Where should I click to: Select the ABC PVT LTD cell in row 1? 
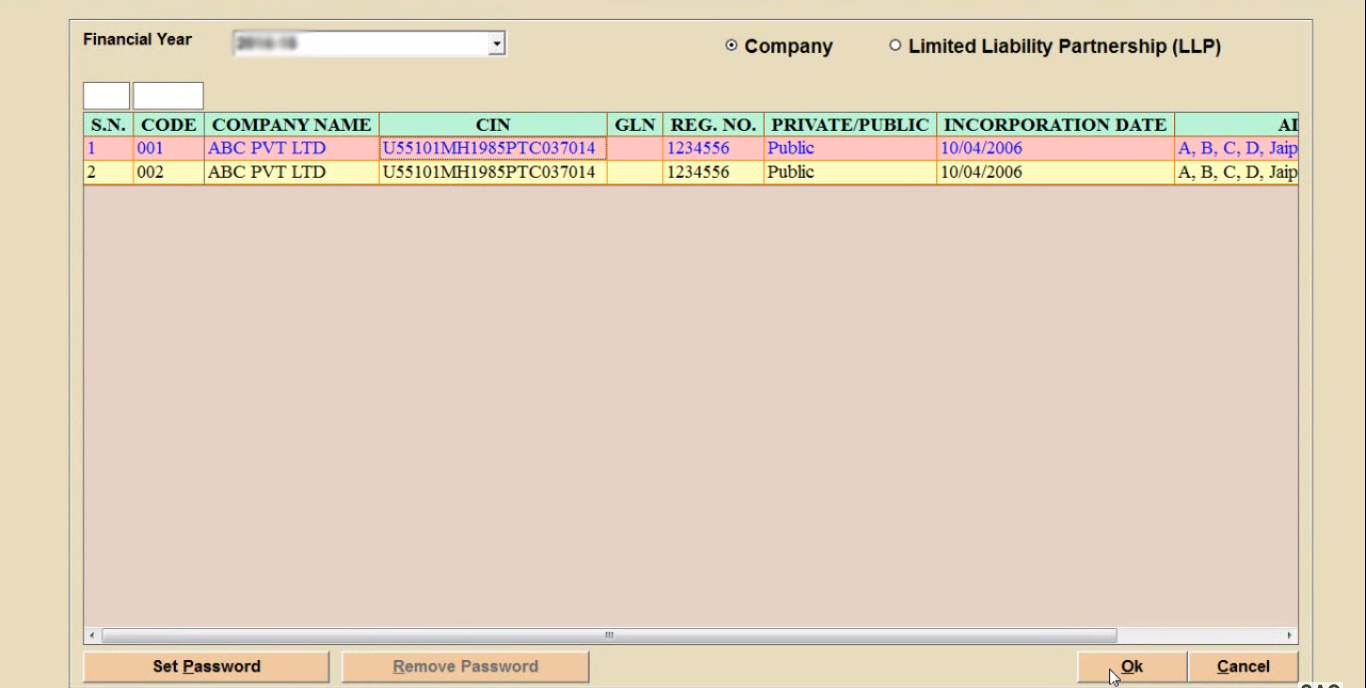(x=267, y=148)
